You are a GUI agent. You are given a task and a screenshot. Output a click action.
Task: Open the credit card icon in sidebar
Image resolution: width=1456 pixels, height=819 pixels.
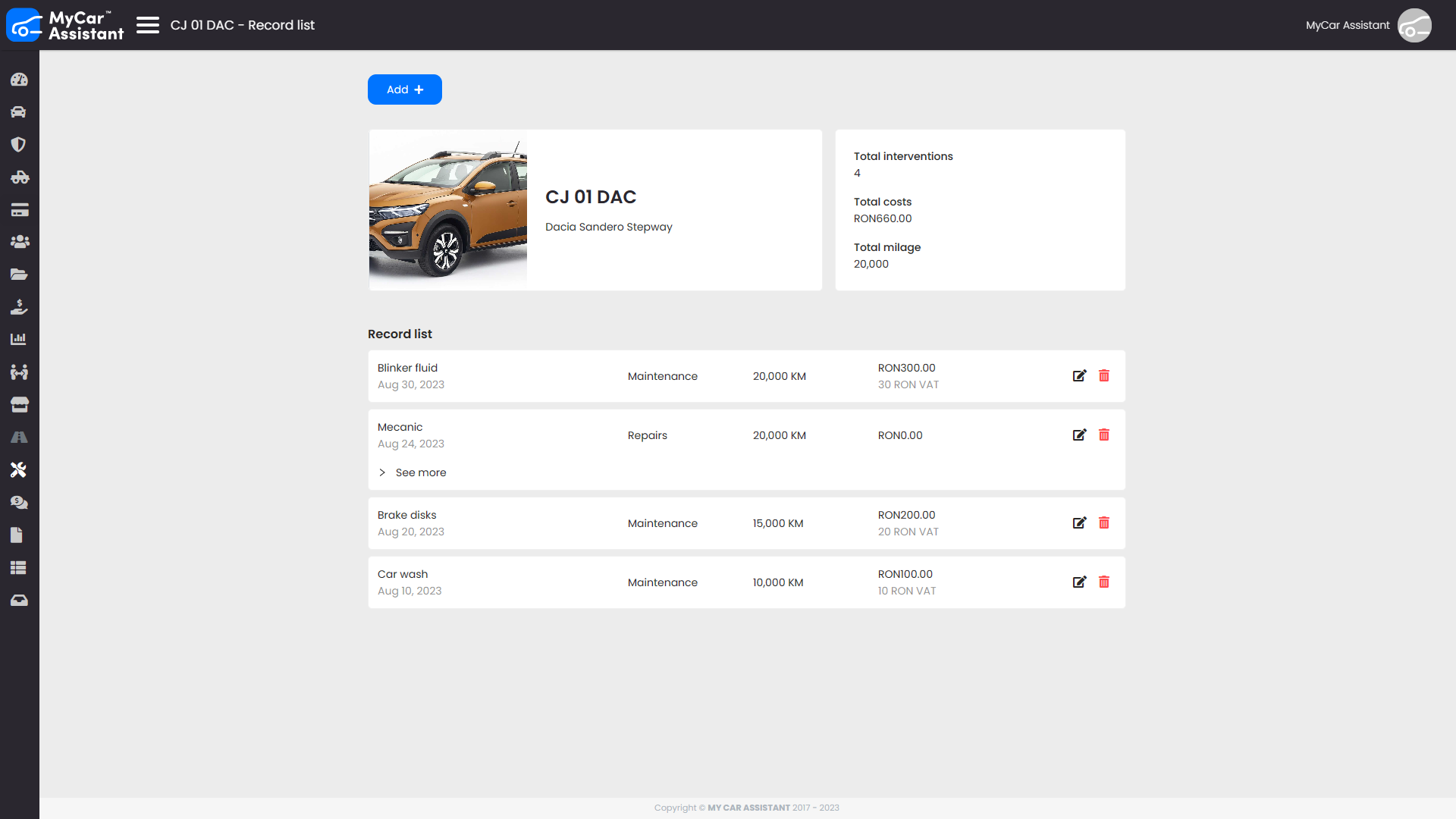coord(19,210)
